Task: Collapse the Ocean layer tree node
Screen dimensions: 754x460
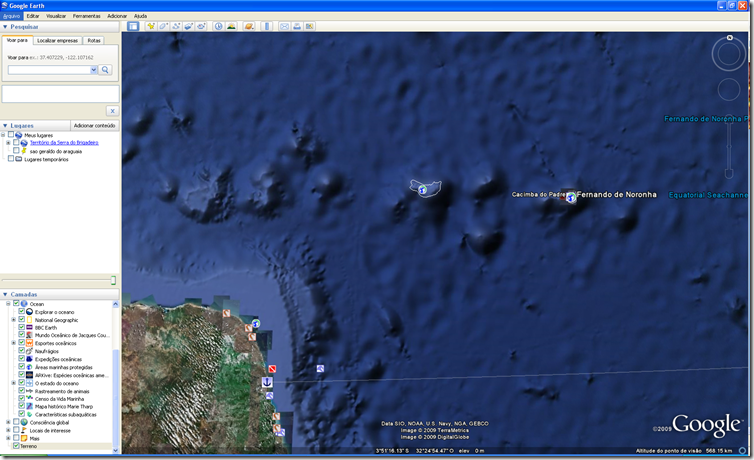Action: 8,304
